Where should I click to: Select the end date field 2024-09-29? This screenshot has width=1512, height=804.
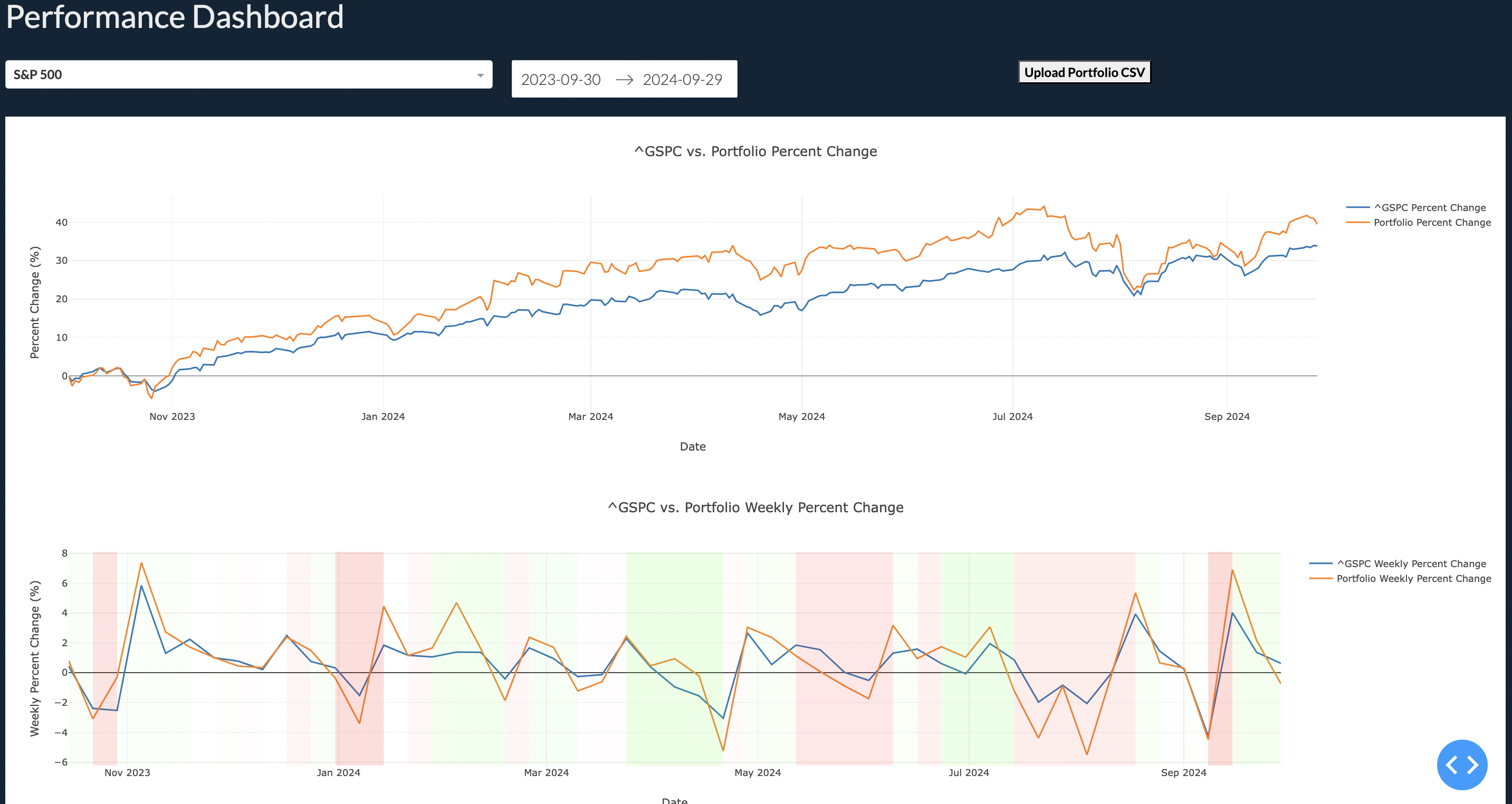click(x=682, y=80)
